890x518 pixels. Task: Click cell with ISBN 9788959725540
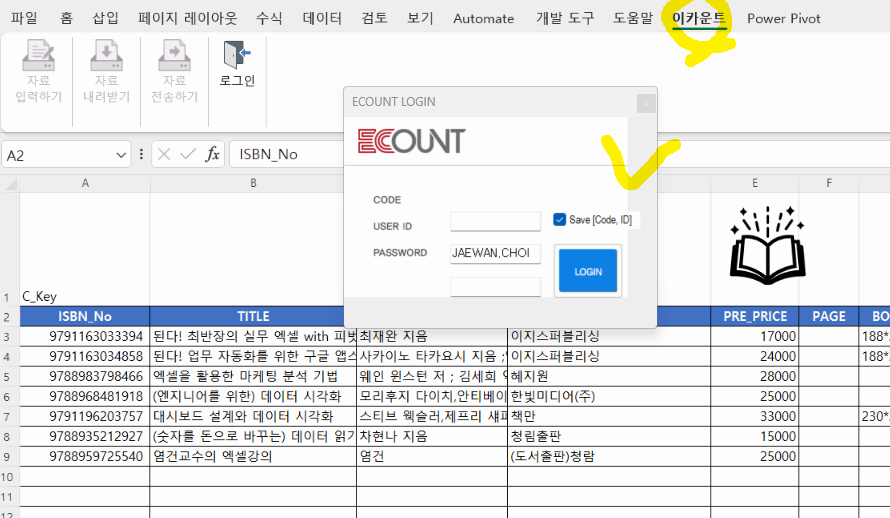coord(85,456)
